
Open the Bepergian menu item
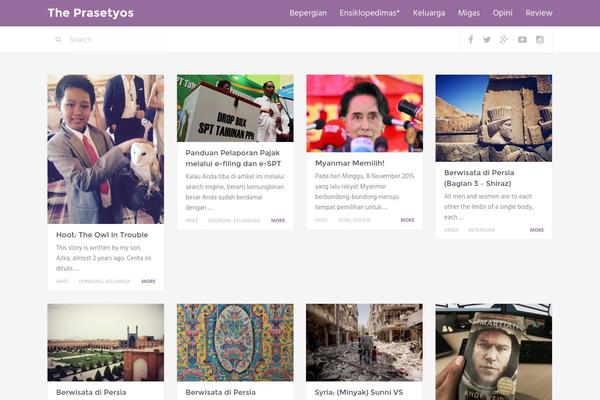click(308, 13)
